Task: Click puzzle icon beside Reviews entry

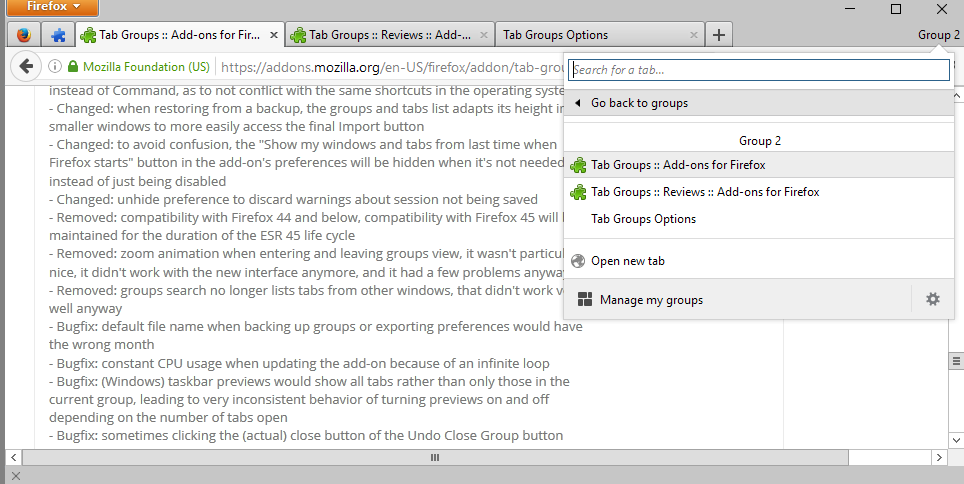Action: 578,192
